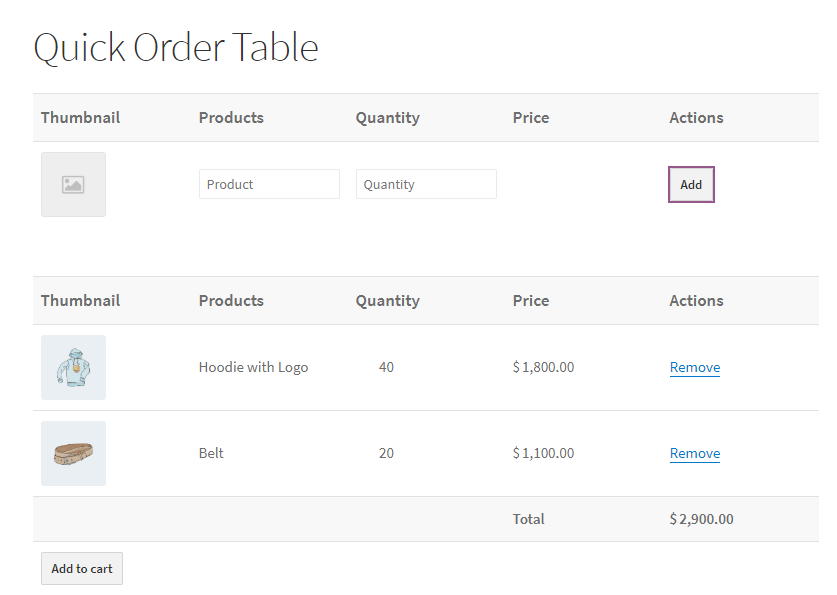Click the Total label in footer row
The image size is (837, 595).
pyautogui.click(x=528, y=519)
